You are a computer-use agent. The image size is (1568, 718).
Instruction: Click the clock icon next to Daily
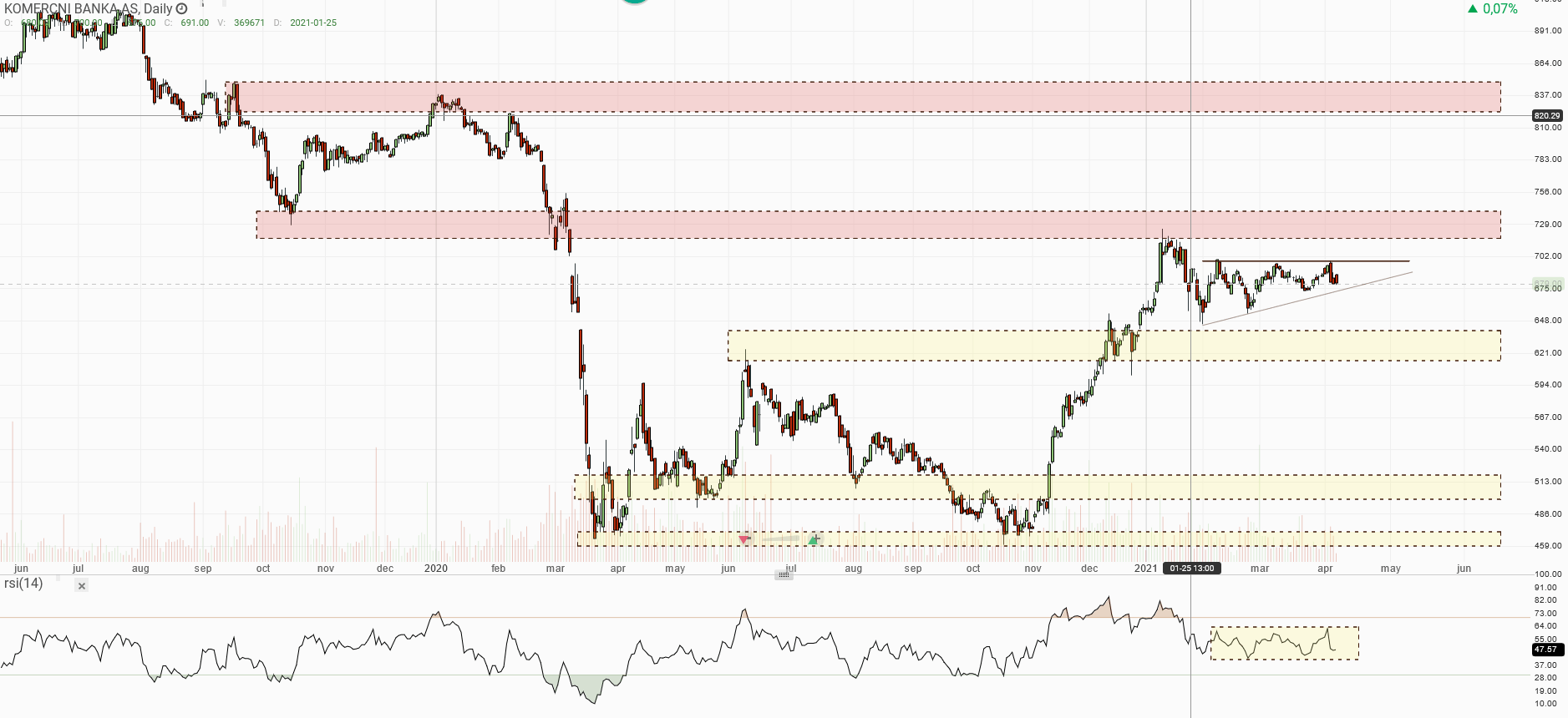[x=181, y=8]
